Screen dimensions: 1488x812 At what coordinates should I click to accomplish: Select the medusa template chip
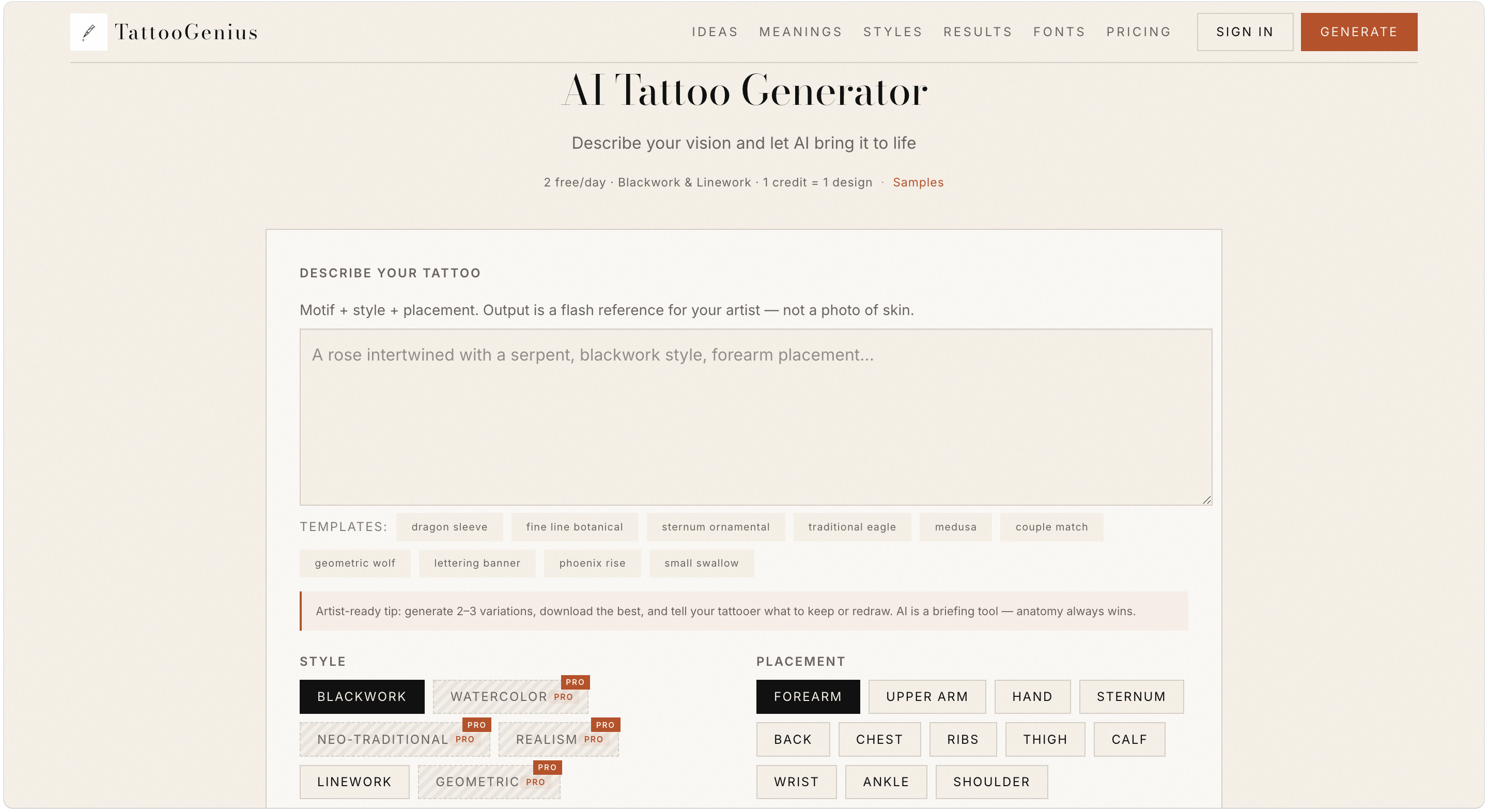[x=955, y=527]
